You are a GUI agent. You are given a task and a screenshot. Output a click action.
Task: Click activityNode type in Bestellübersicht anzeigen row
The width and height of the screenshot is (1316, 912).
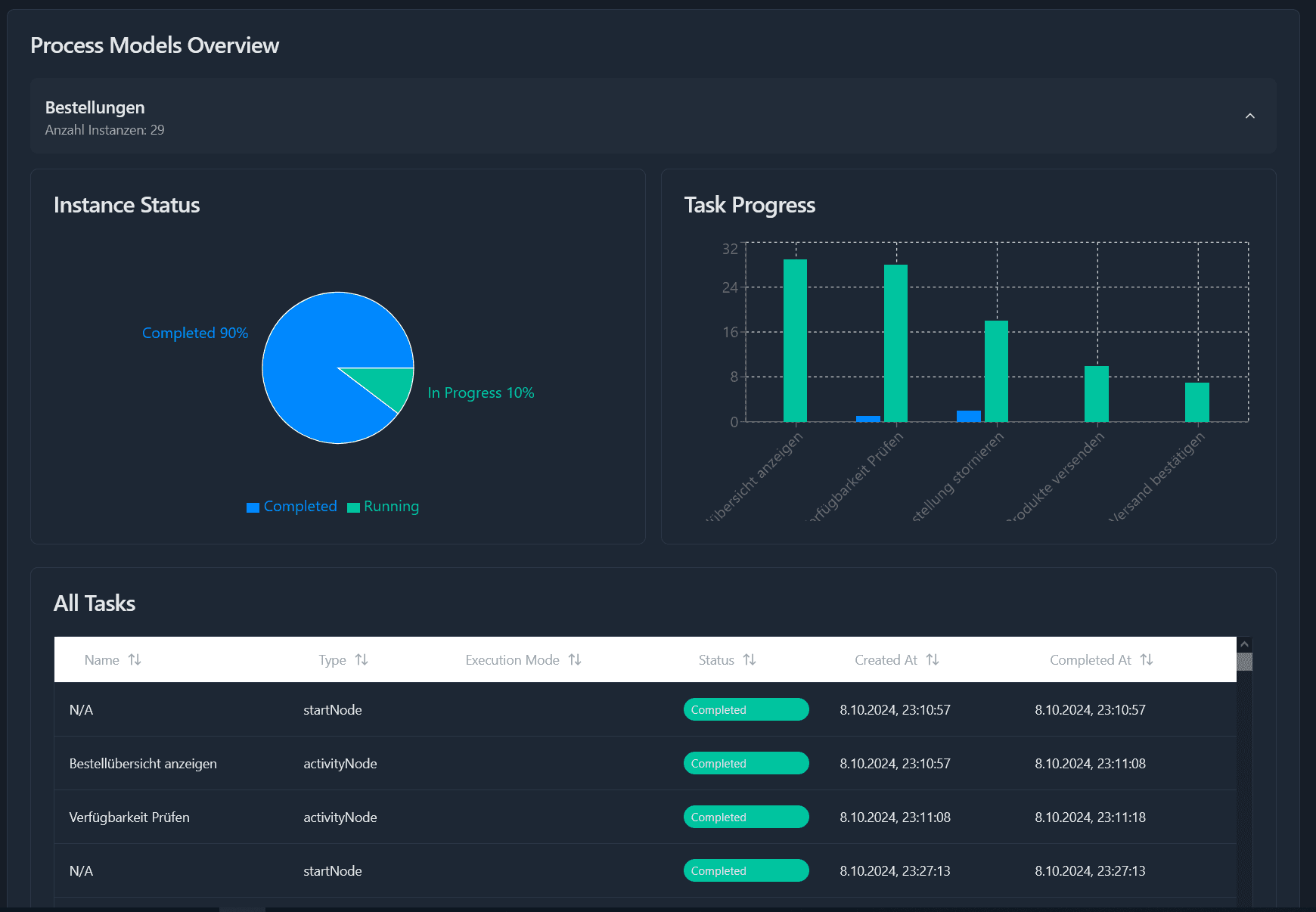[x=340, y=764]
